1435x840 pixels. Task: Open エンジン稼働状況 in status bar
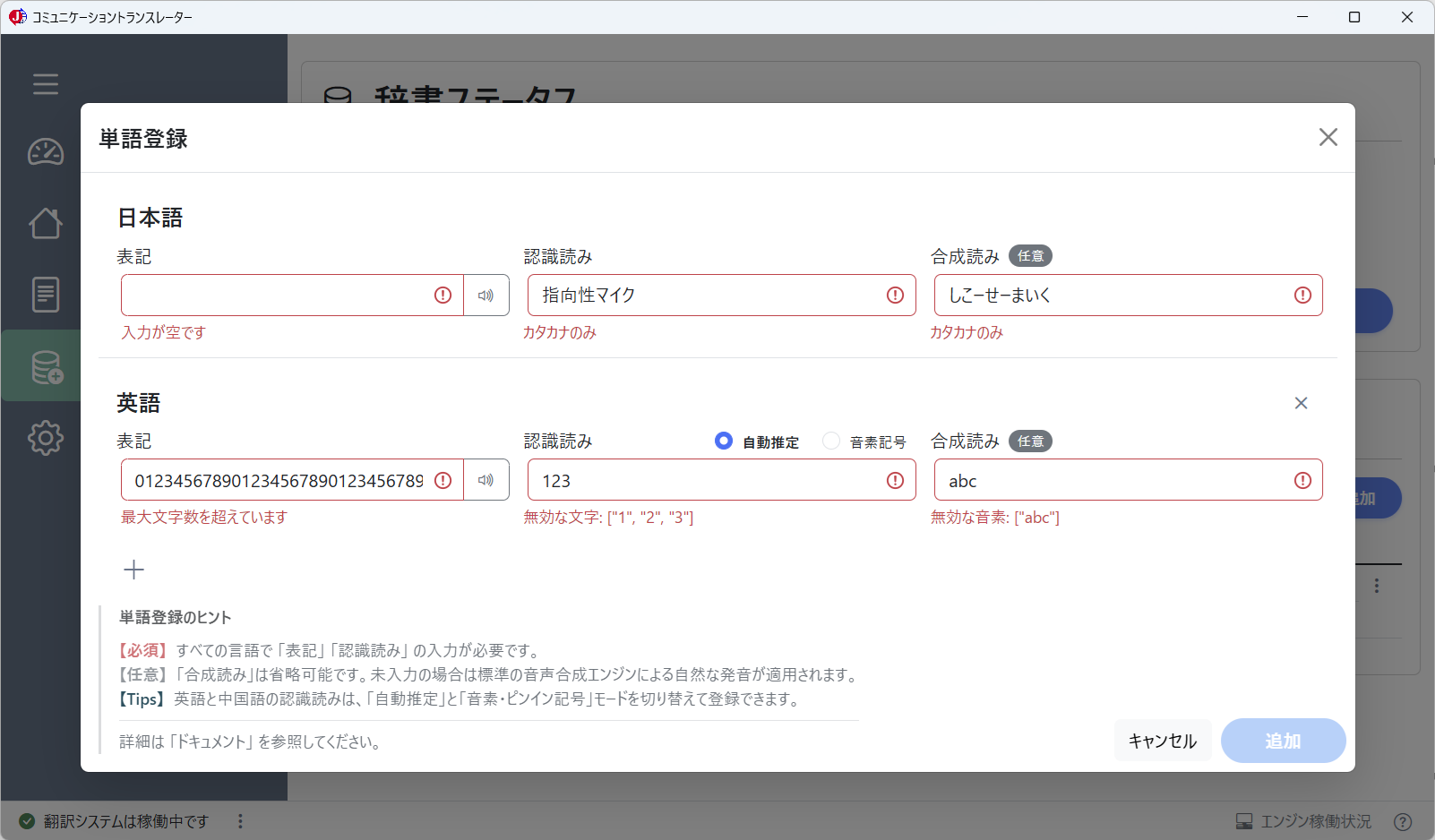point(1303,821)
